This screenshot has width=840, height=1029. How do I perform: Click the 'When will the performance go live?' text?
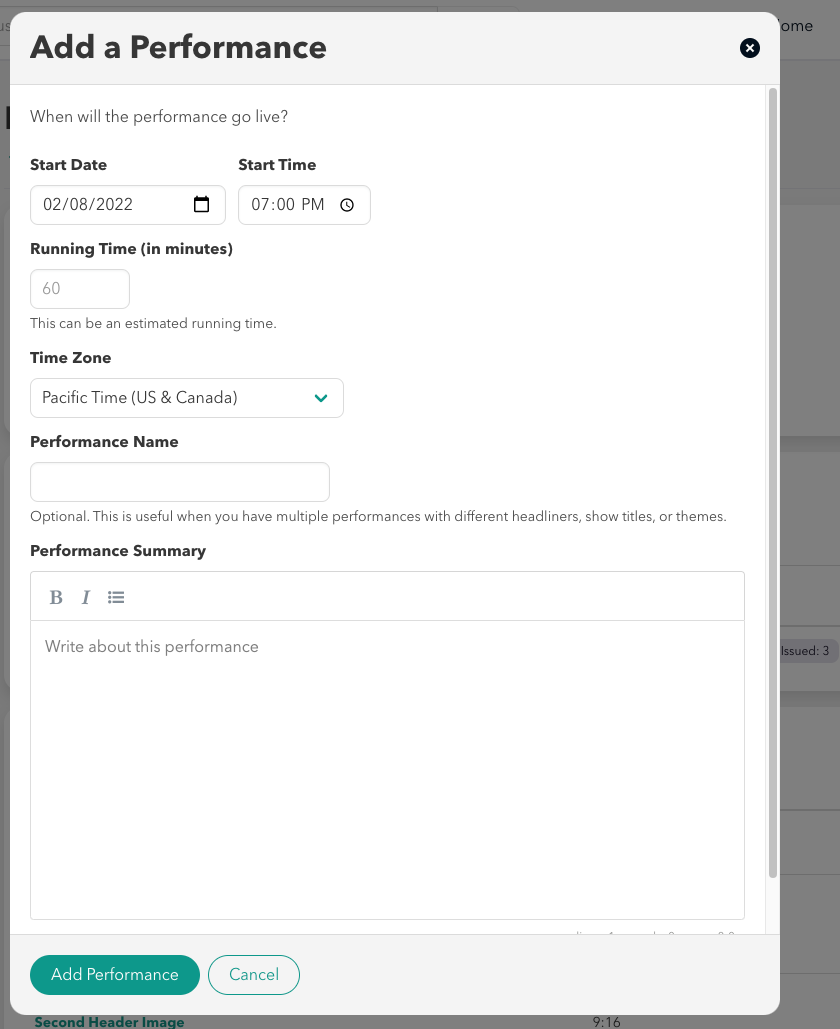159,117
